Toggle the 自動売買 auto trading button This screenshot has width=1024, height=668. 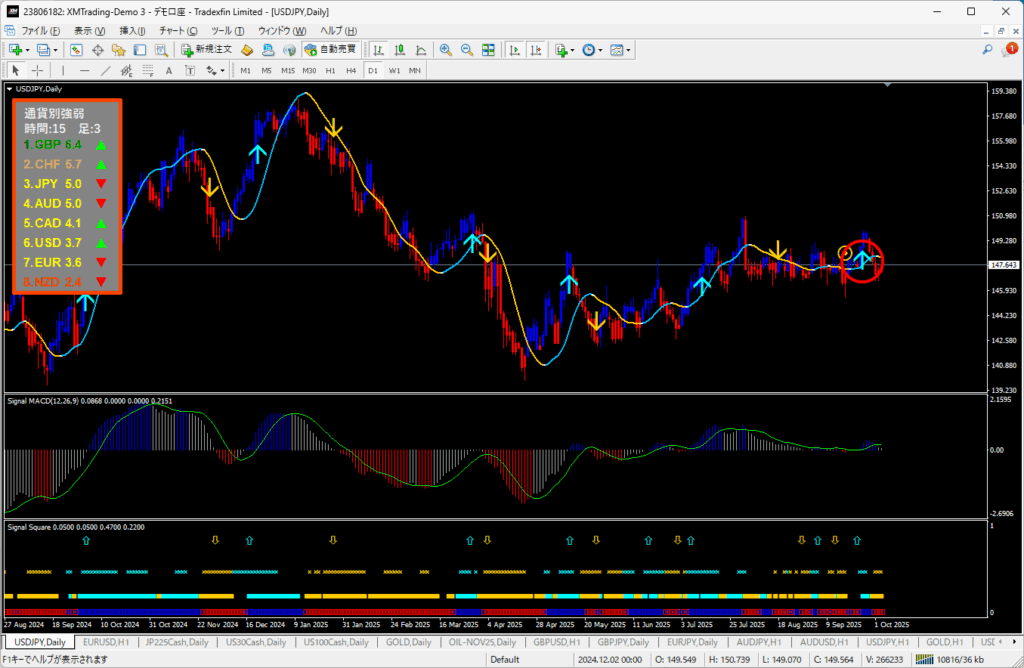pos(330,49)
